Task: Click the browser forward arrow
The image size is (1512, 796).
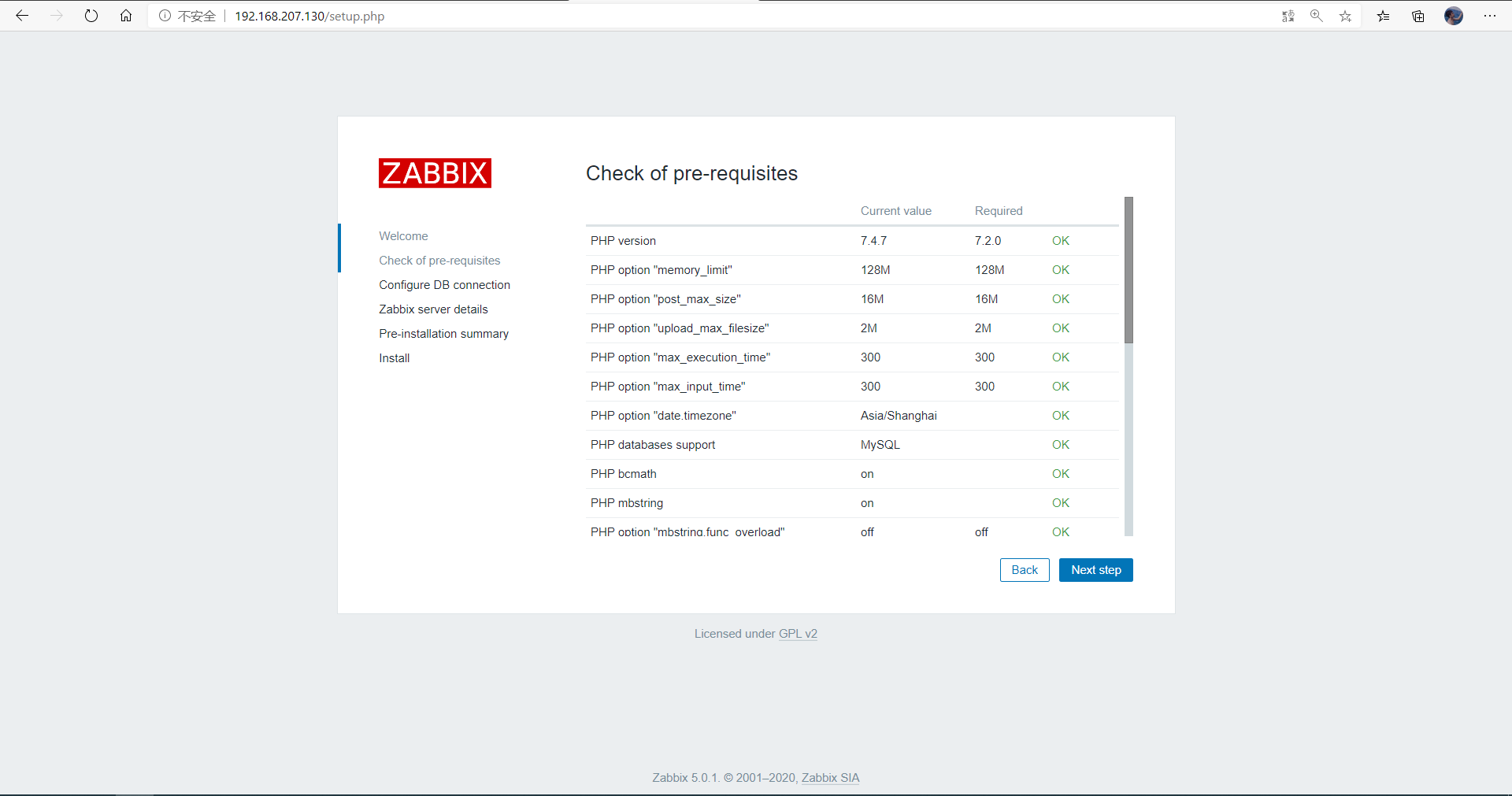Action: tap(57, 16)
